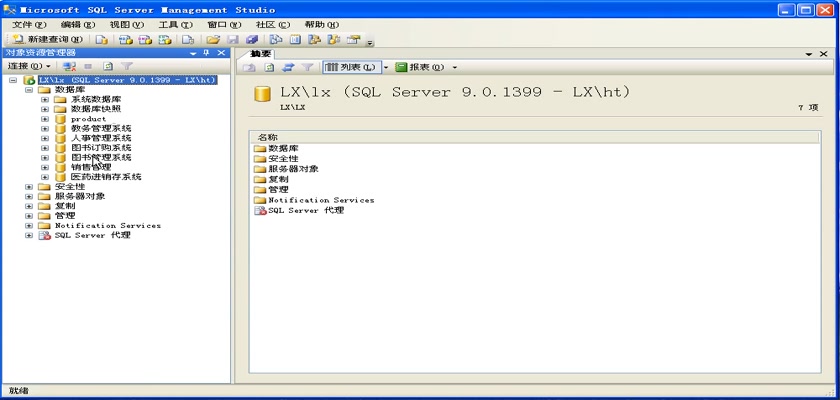Click the filter icon in Object Explorer toolbar
This screenshot has height=400, width=840.
click(x=126, y=66)
